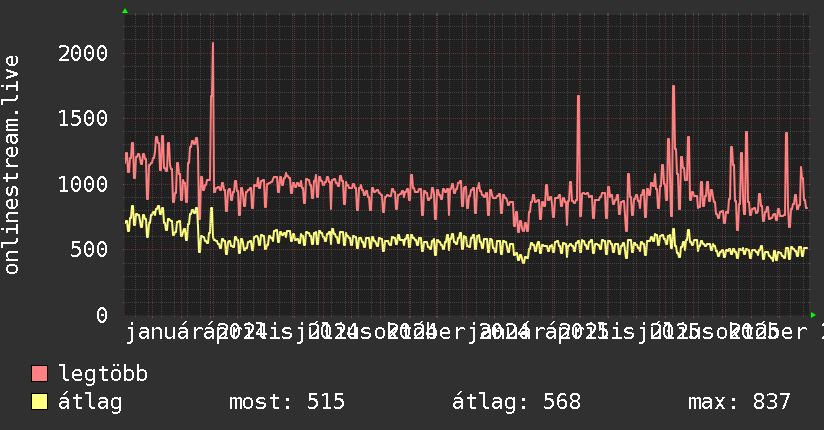The width and height of the screenshot is (824, 430).
Task: Select the átlag legend label
Action: [90, 402]
